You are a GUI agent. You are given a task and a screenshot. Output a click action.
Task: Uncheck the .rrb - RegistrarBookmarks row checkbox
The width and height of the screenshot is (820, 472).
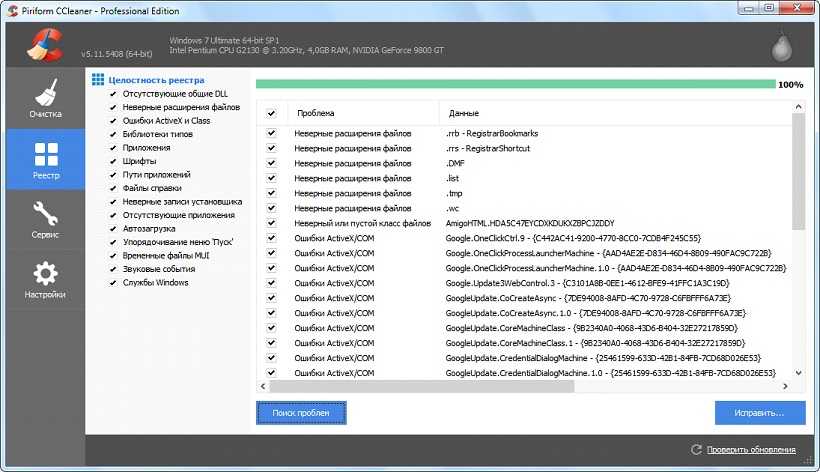271,133
